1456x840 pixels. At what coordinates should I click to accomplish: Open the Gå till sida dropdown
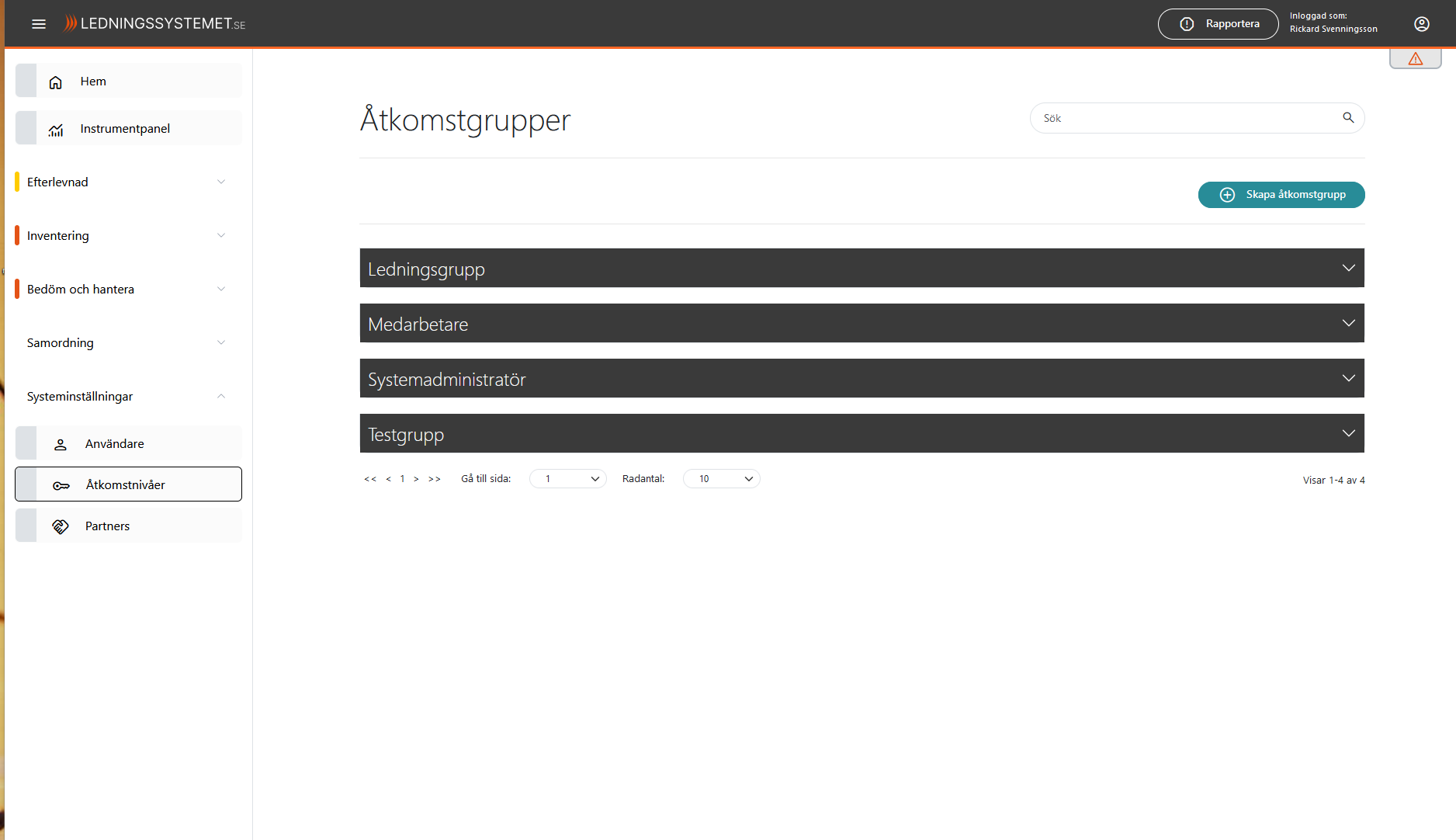coord(567,479)
